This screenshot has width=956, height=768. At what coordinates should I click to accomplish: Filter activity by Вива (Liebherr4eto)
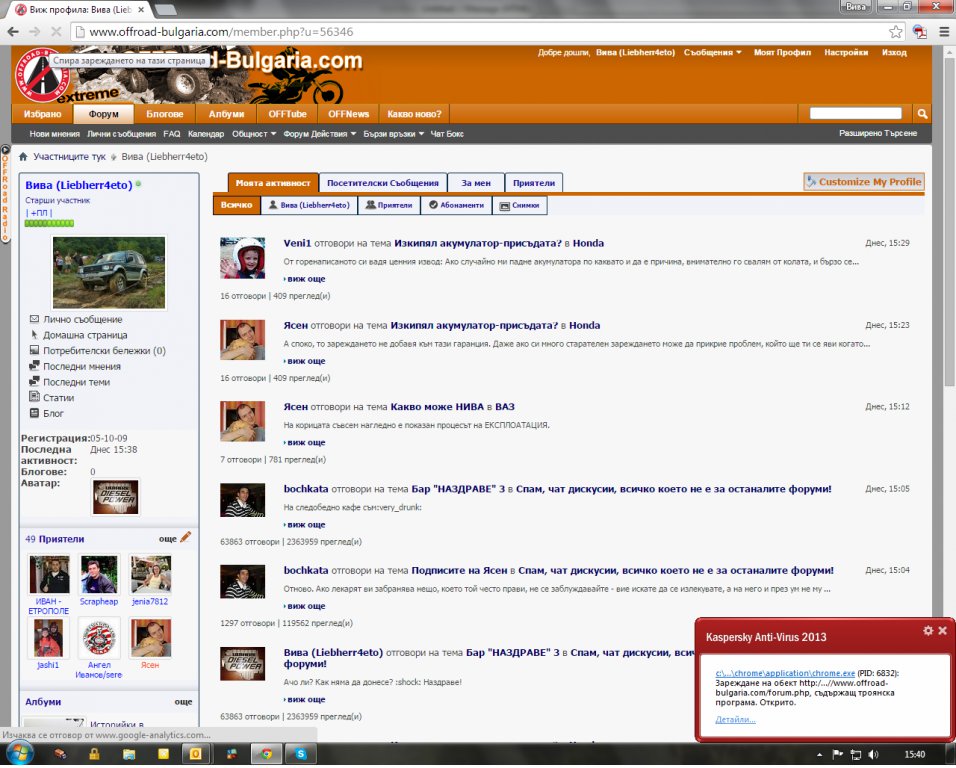[309, 205]
